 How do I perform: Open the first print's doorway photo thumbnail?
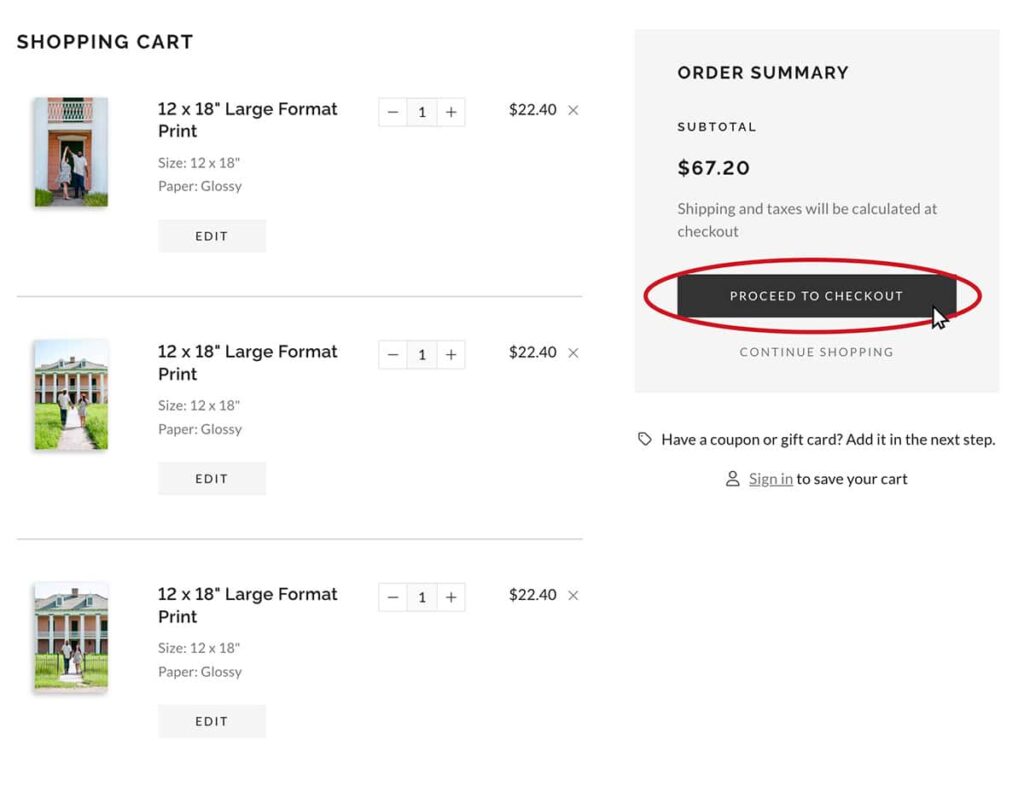point(70,150)
